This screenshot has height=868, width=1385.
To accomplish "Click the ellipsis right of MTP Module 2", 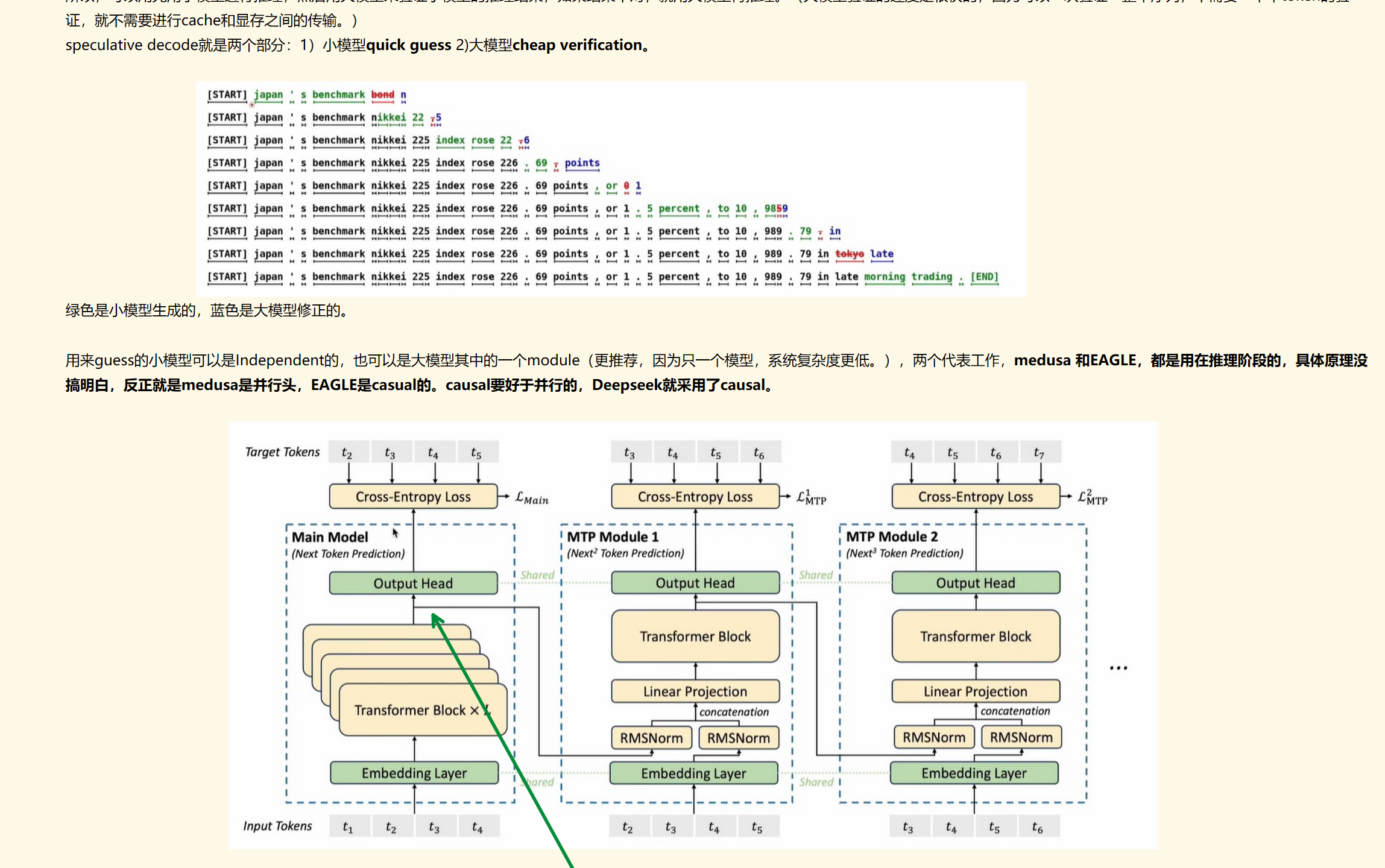I will pos(1118,667).
